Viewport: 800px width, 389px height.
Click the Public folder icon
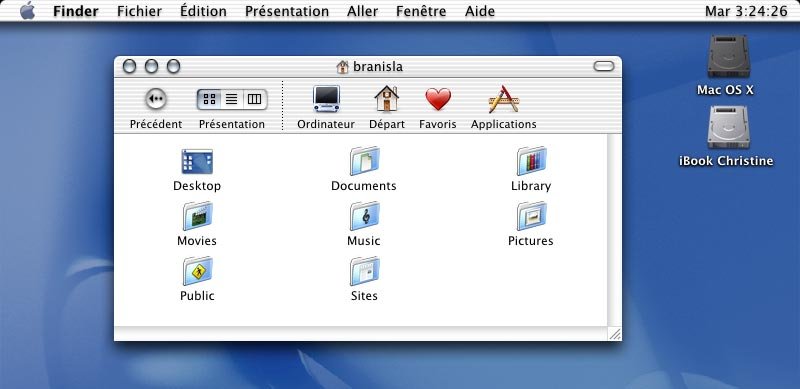coord(197,271)
